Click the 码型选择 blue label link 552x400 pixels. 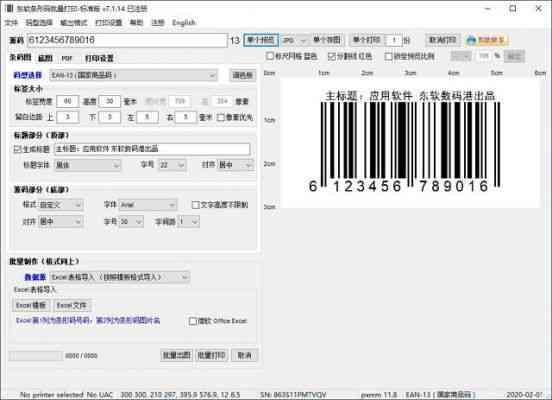click(27, 75)
